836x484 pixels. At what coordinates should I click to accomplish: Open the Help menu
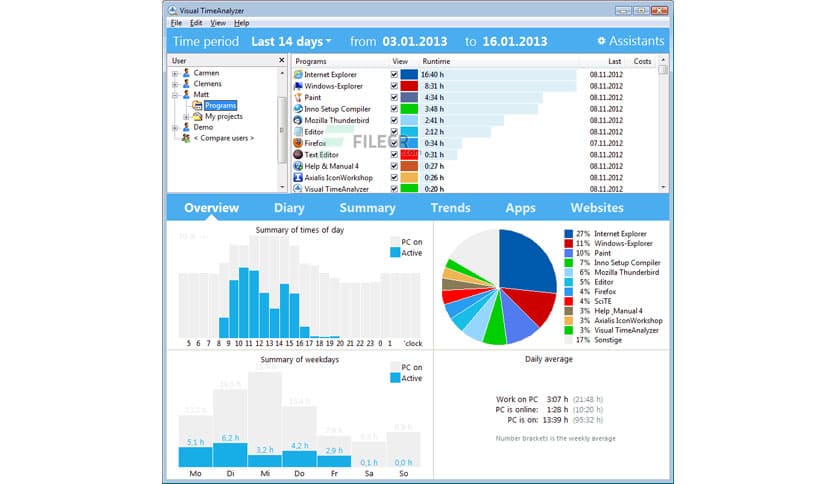click(x=242, y=23)
